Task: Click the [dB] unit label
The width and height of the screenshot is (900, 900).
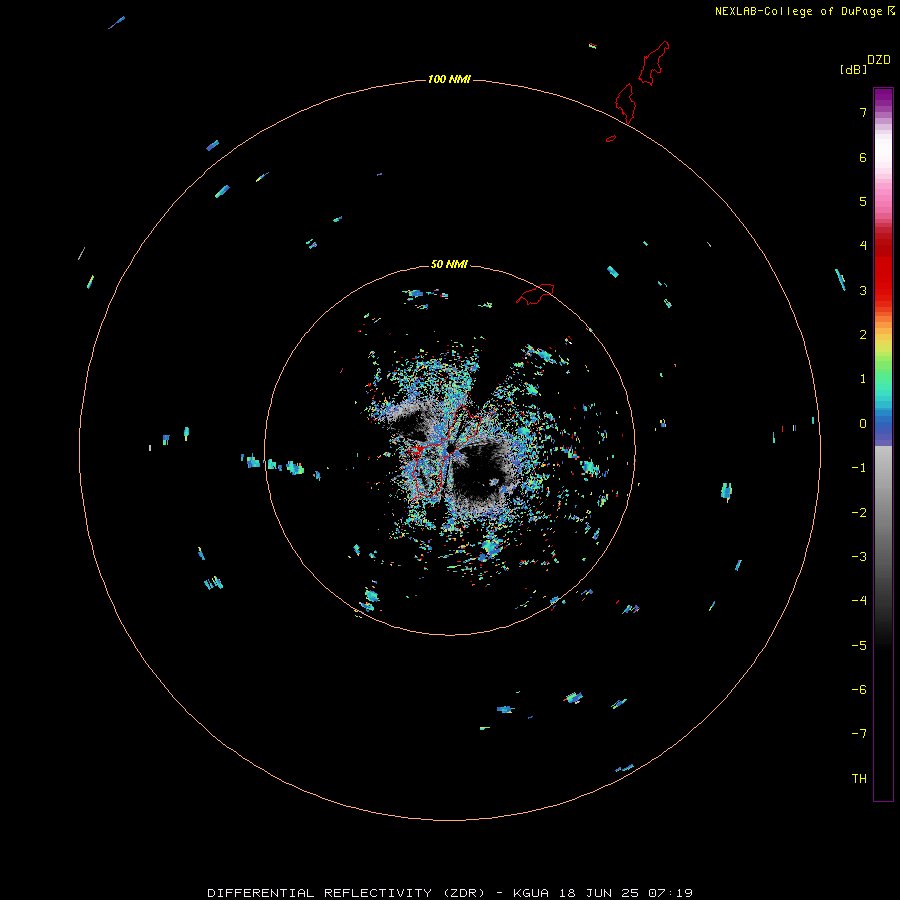Action: 854,69
